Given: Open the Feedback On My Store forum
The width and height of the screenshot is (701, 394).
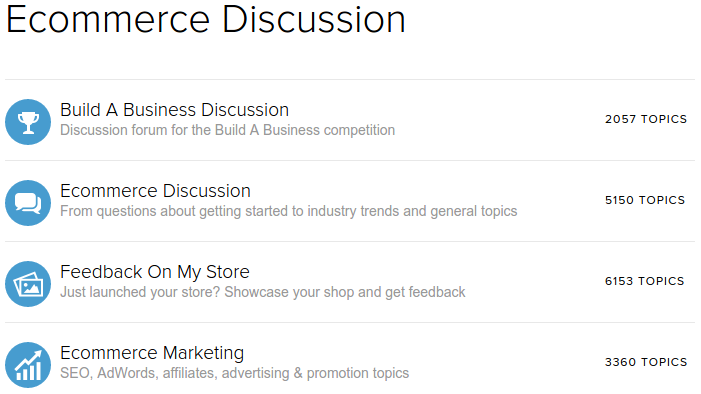Looking at the screenshot, I should (x=155, y=272).
